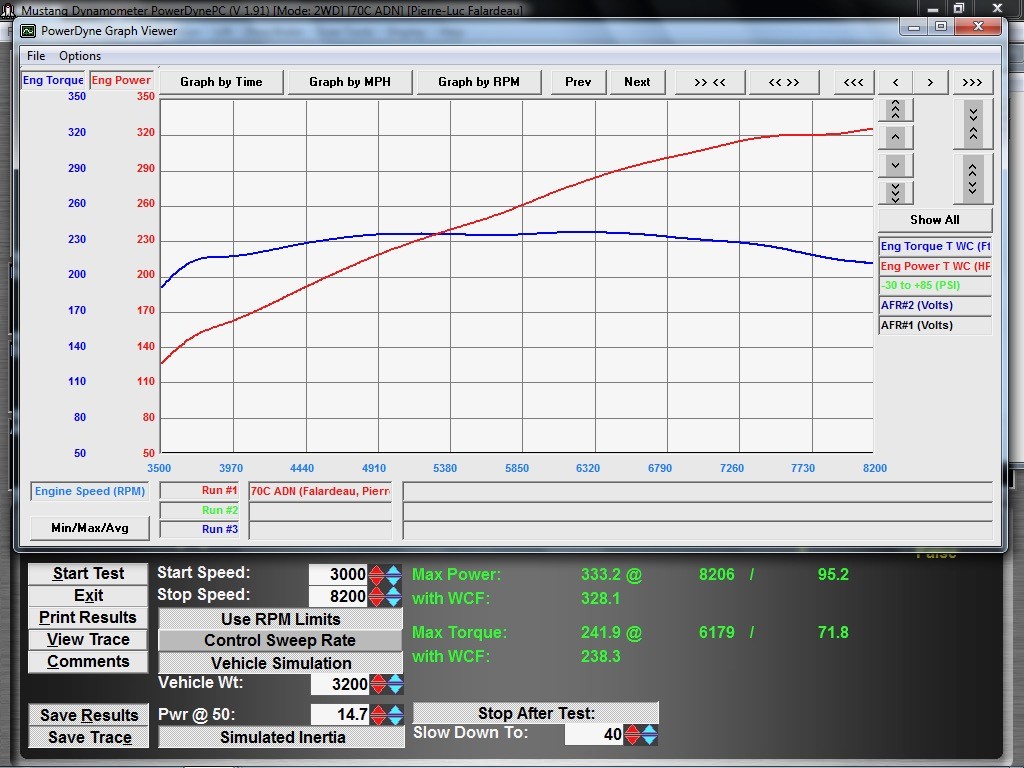
Task: Click Show All traces button
Action: tap(935, 220)
